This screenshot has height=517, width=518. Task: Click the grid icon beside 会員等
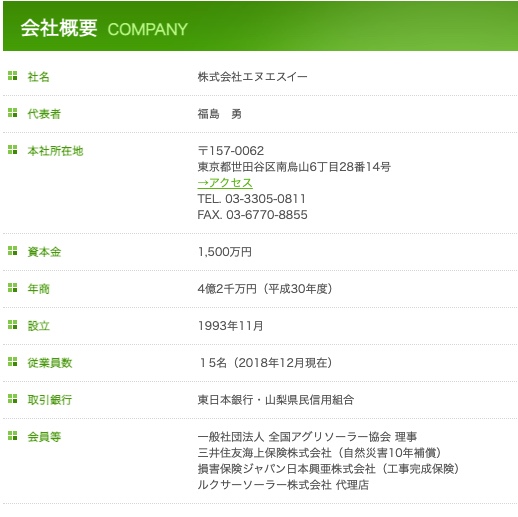click(x=13, y=436)
